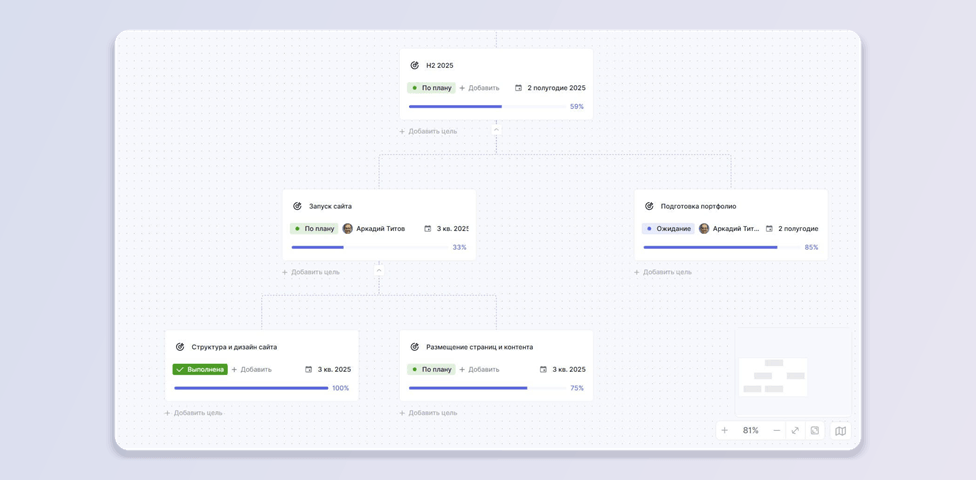Open the По плану status on H2 2025

tap(431, 88)
